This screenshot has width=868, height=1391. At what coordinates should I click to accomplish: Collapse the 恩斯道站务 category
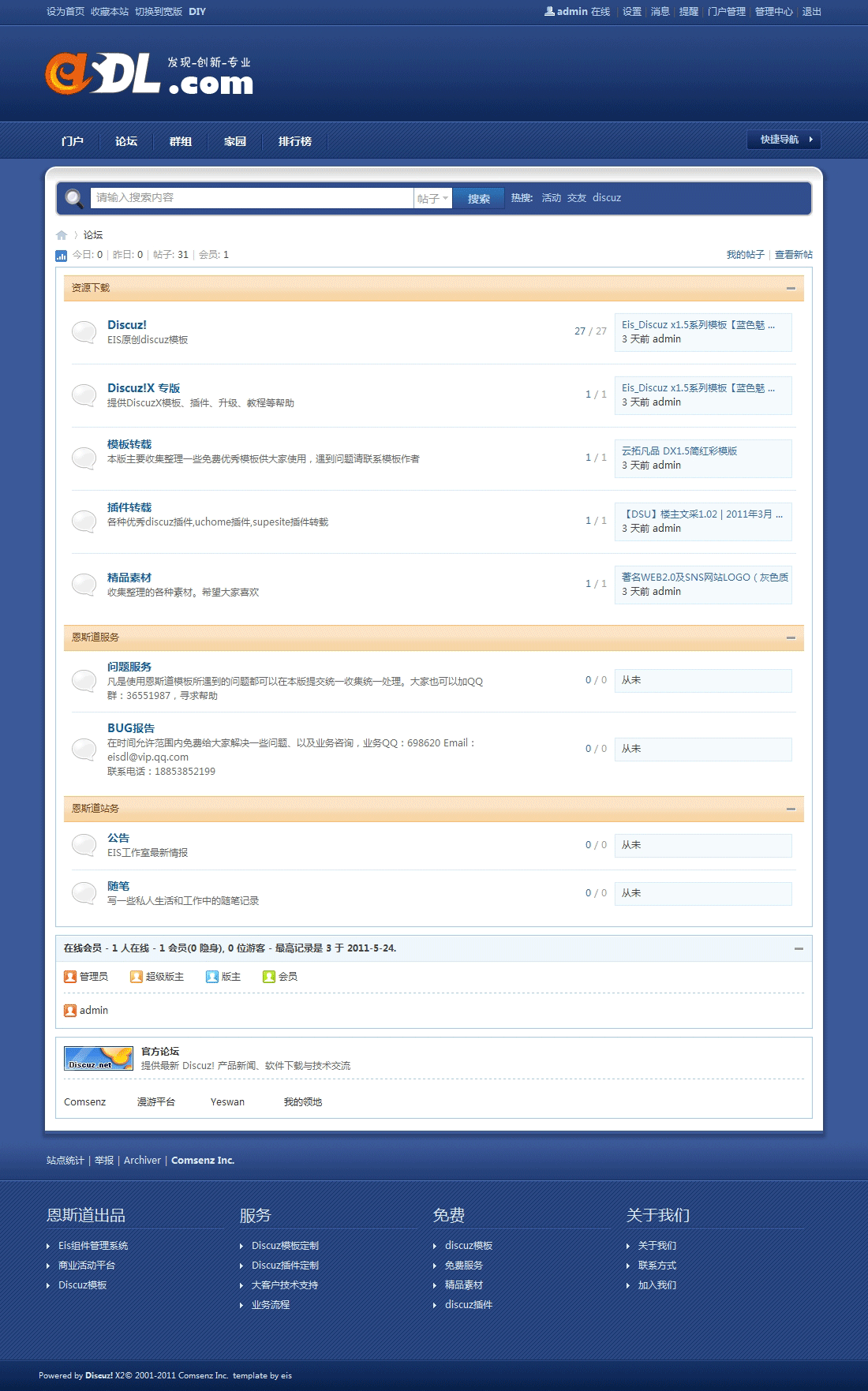[791, 809]
